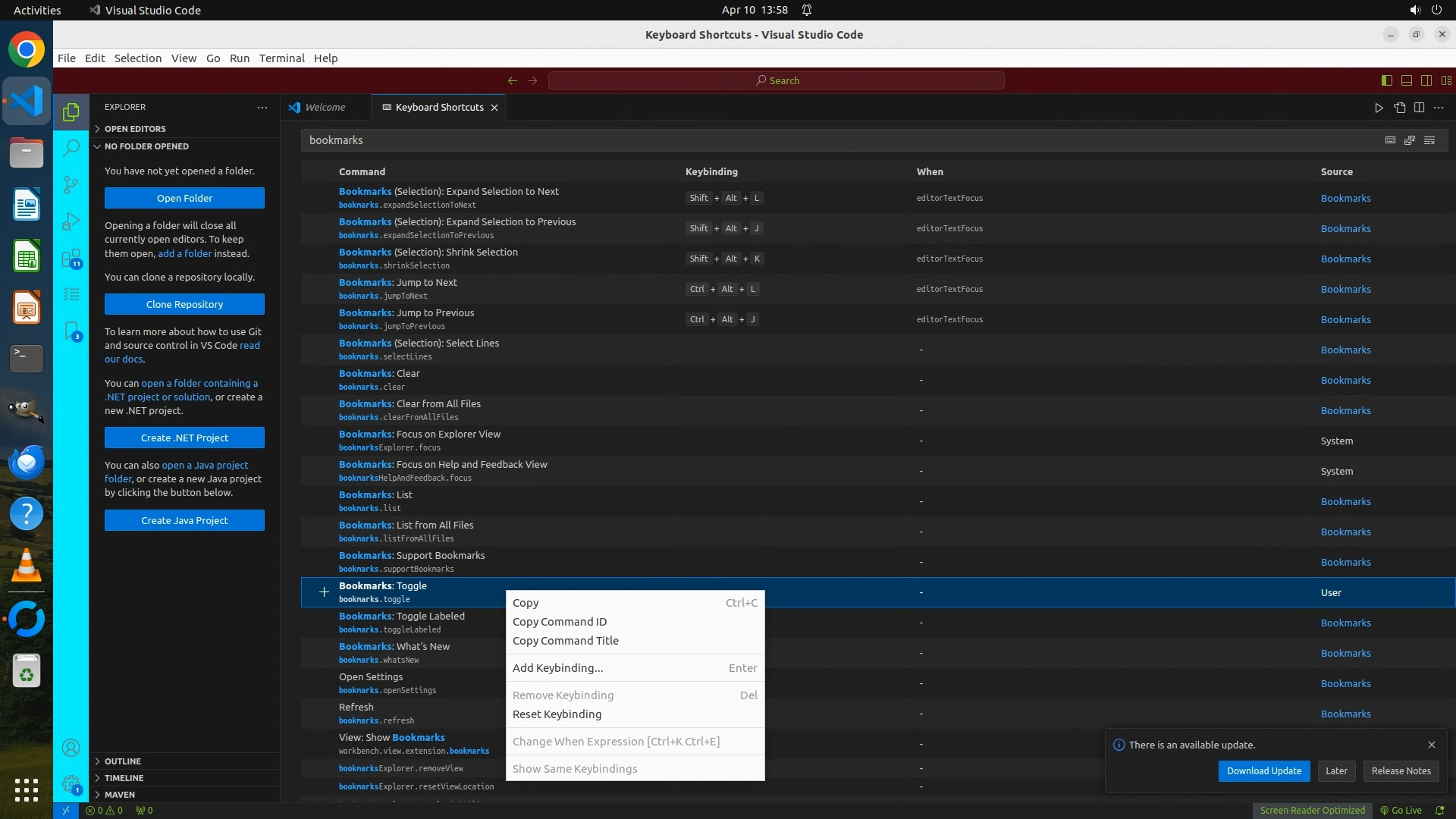Expand the Open Editors section
The image size is (1456, 819).
click(135, 129)
